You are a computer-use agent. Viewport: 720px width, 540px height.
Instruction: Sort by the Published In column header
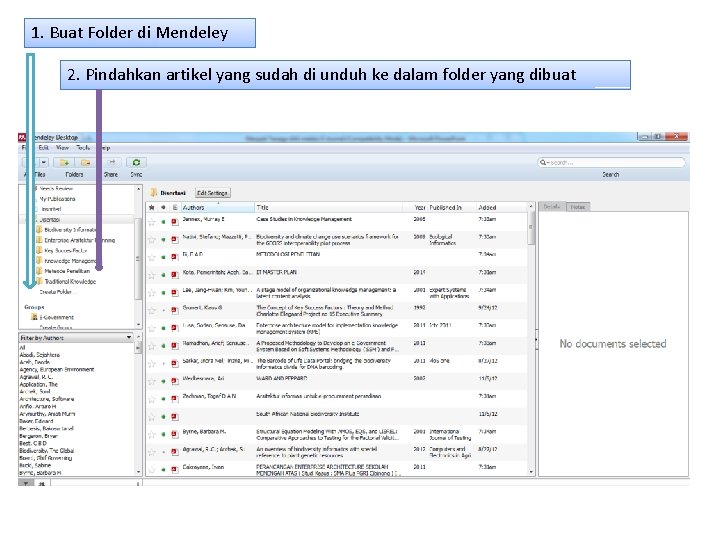click(x=451, y=208)
